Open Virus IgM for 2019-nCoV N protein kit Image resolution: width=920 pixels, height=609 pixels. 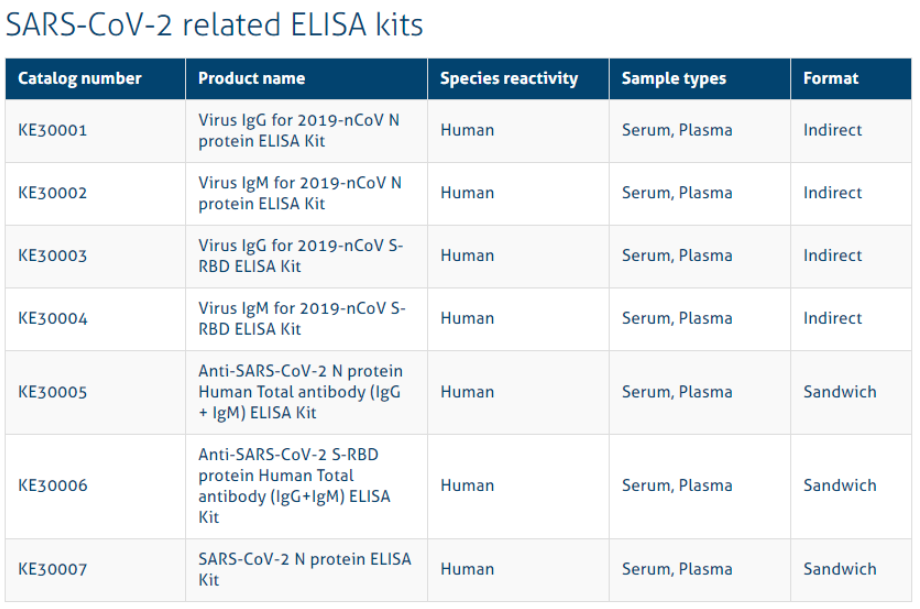point(300,193)
